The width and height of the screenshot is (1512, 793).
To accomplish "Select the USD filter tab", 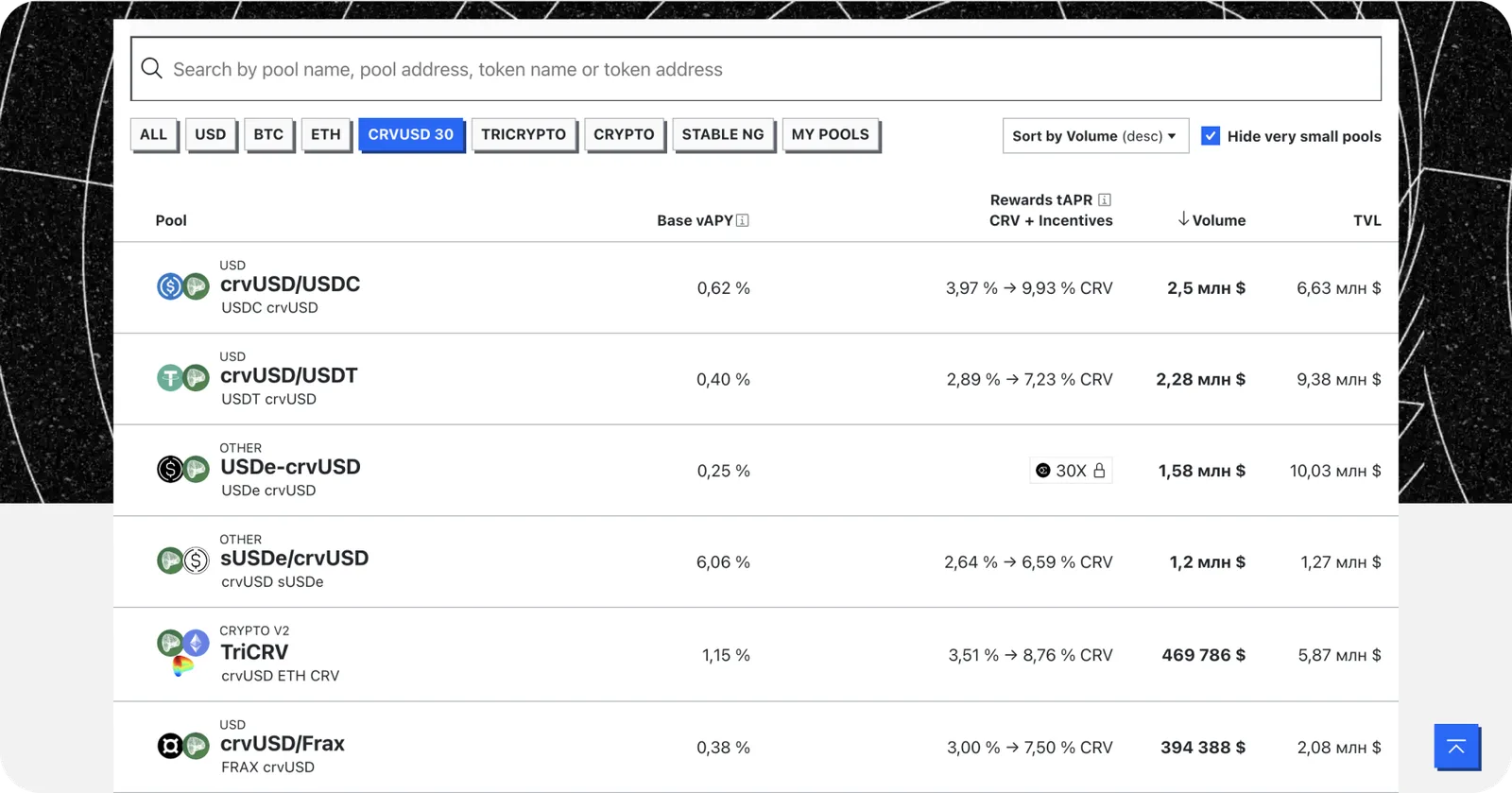I will 211,134.
